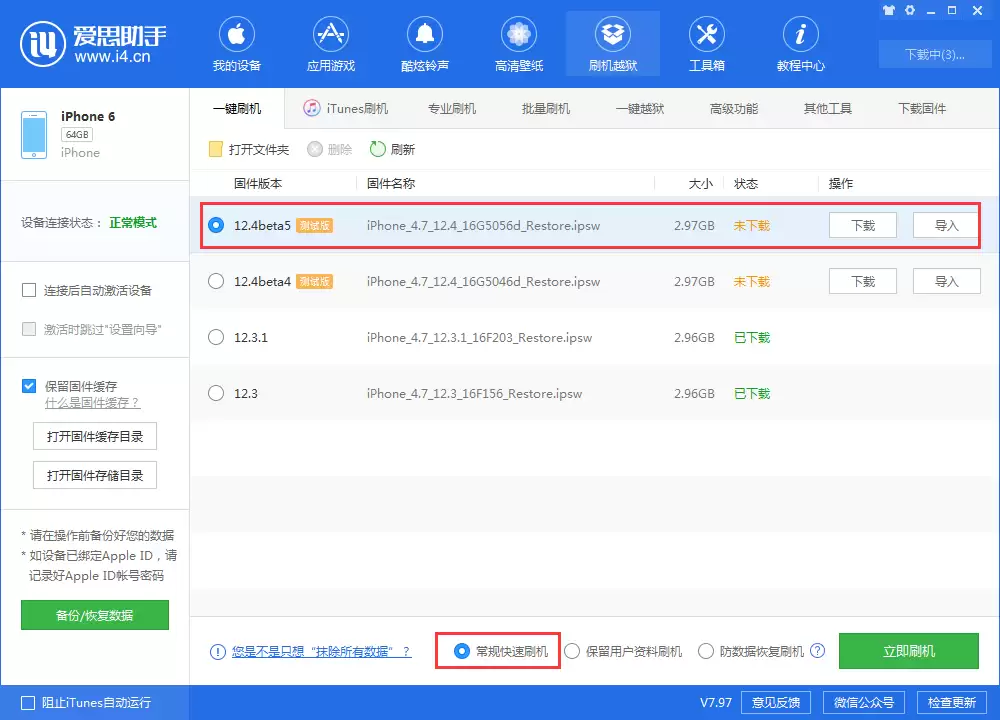Click the 64GB capacity badge
Image resolution: width=1000 pixels, height=720 pixels.
coord(77,135)
